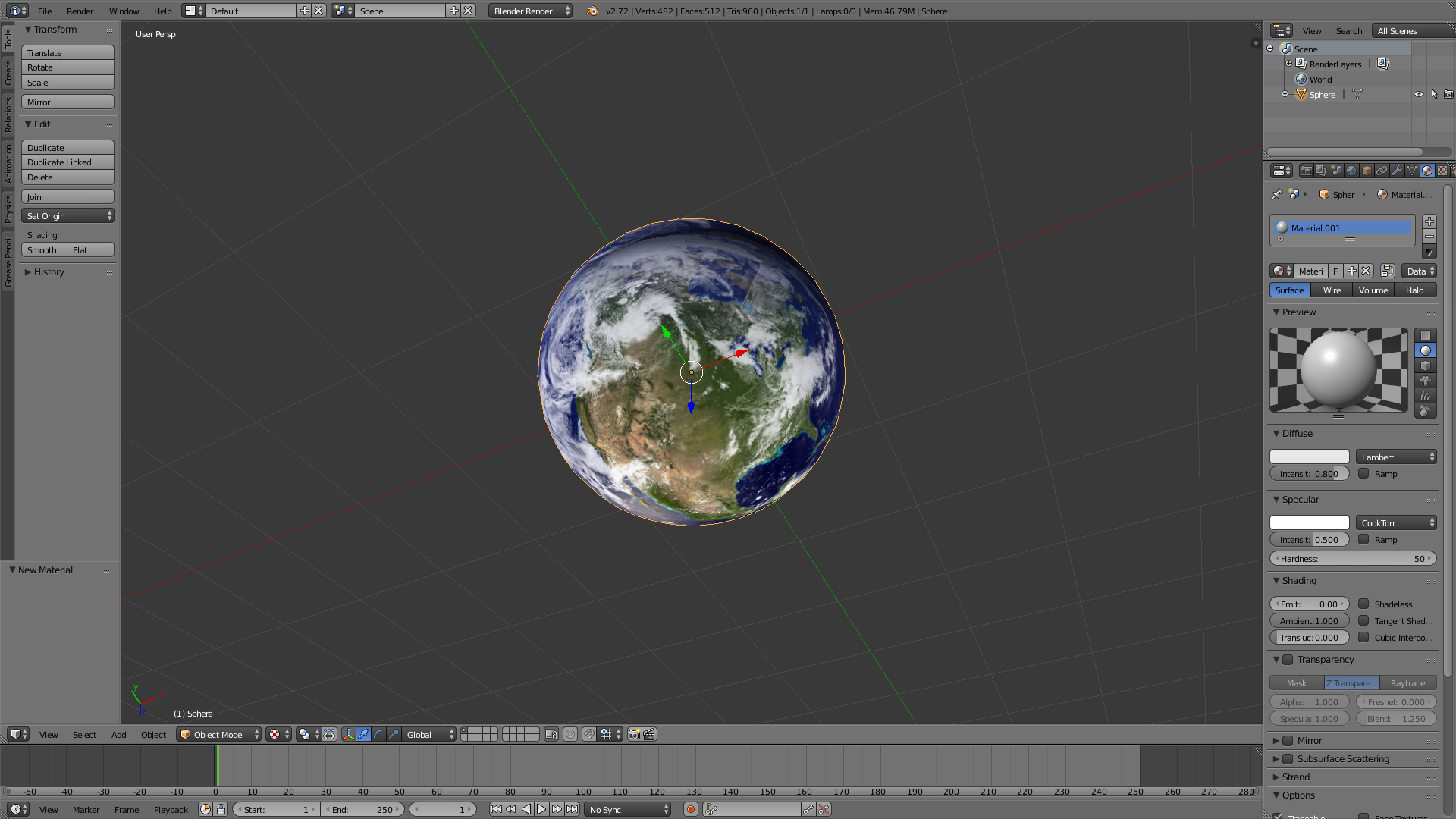
Task: Open the Render menu in the top bar
Action: point(80,11)
